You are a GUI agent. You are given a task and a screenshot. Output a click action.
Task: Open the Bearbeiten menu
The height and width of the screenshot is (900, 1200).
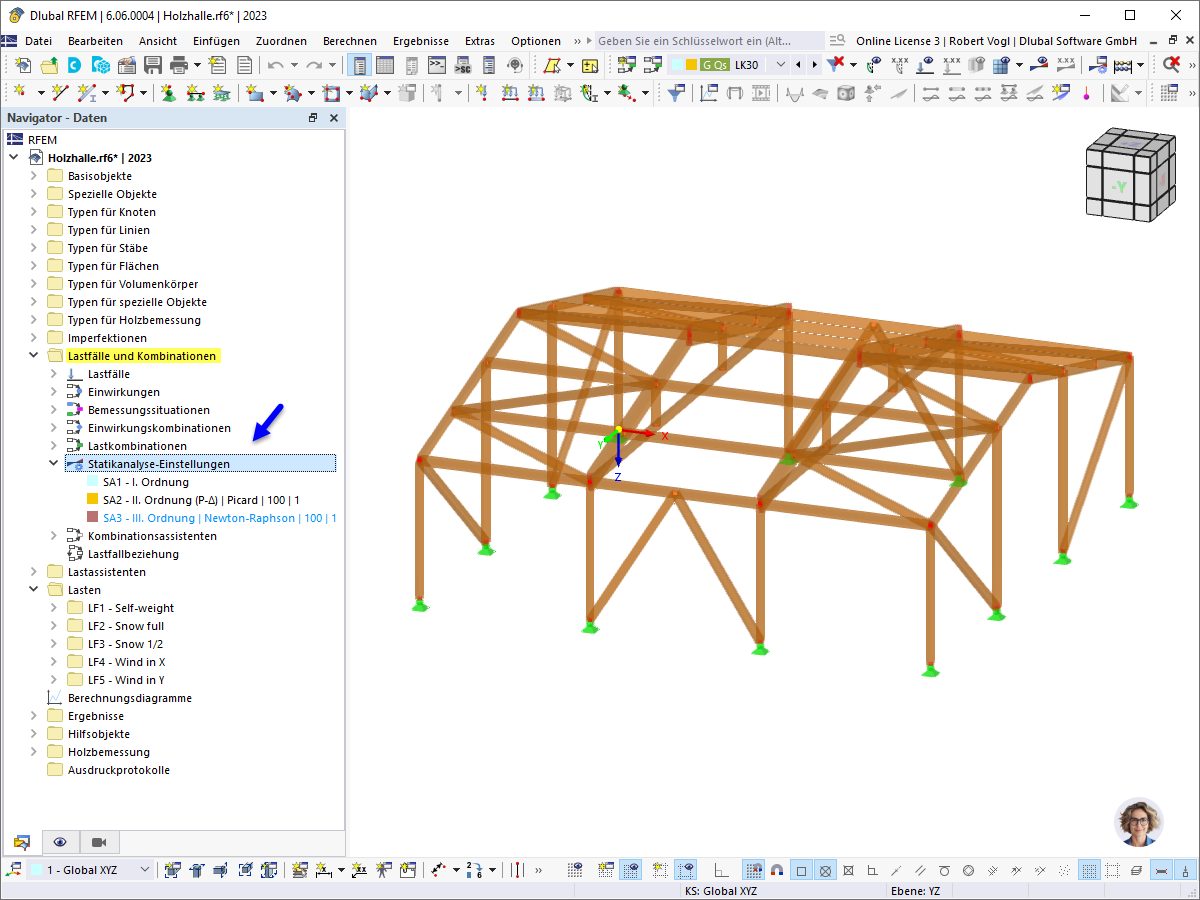(95, 41)
